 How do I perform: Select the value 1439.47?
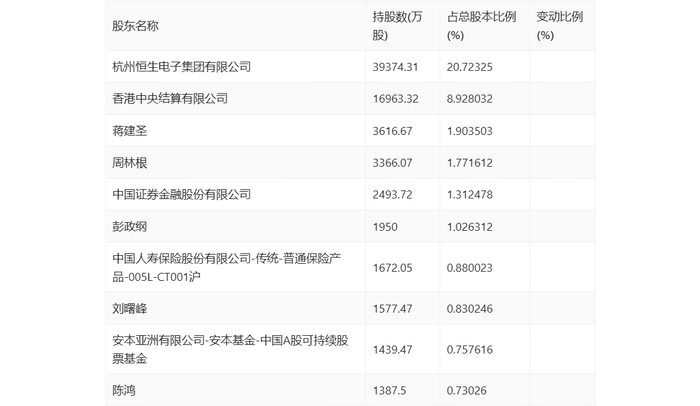click(x=392, y=349)
